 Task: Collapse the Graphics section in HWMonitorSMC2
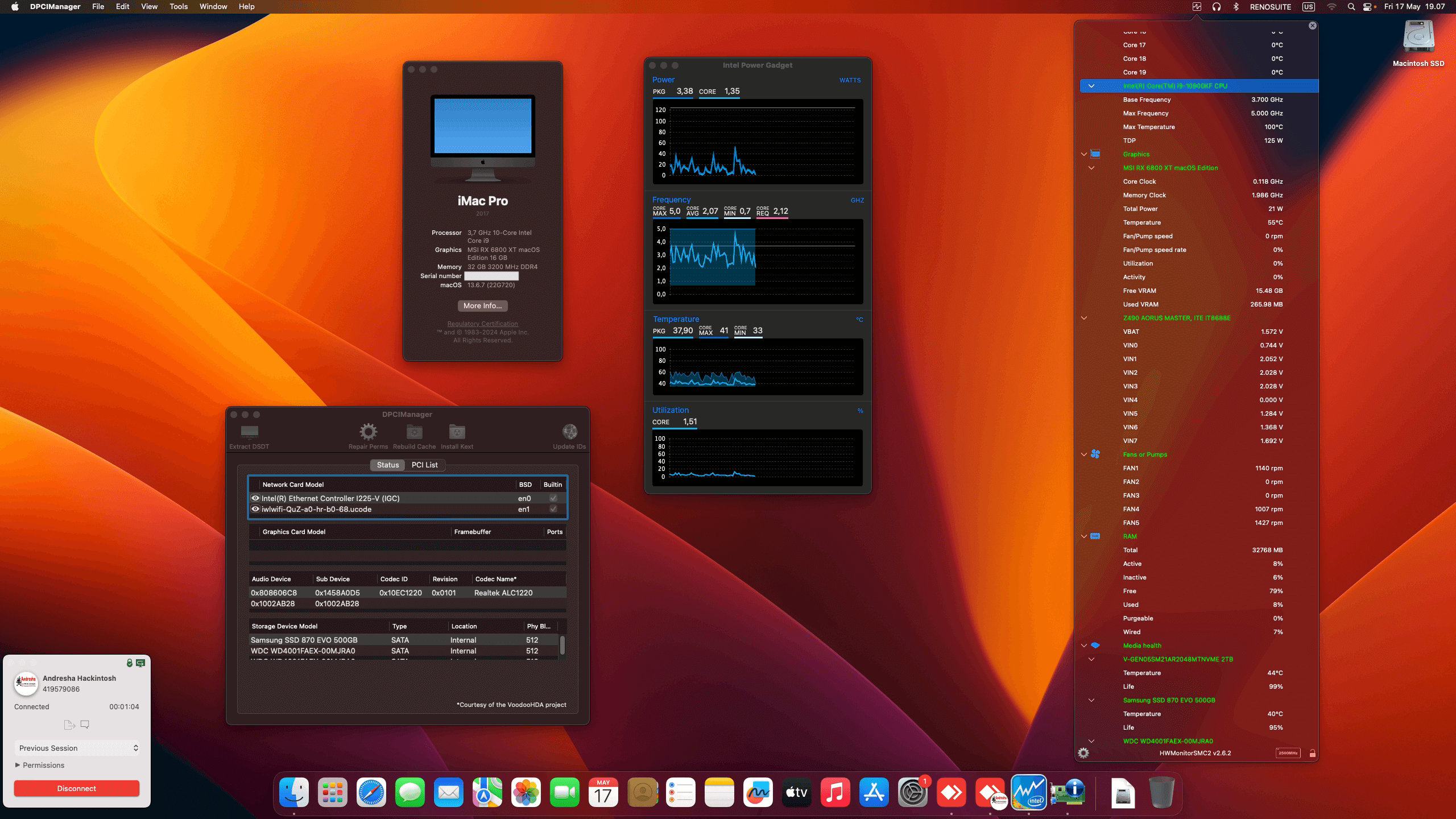coord(1083,154)
